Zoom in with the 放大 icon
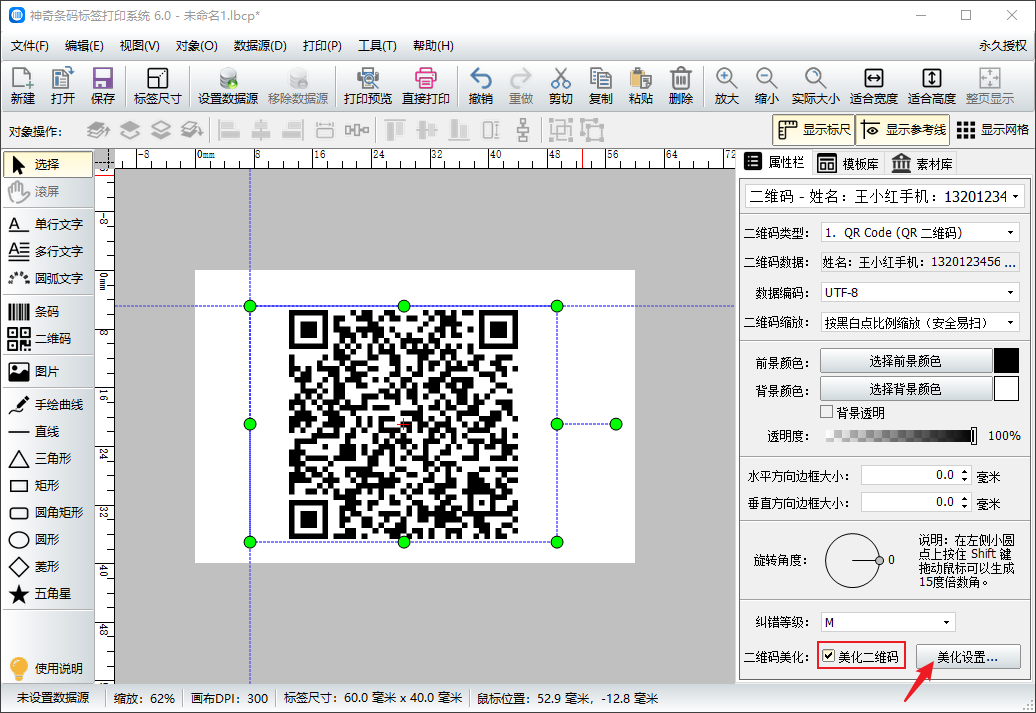 pyautogui.click(x=726, y=86)
